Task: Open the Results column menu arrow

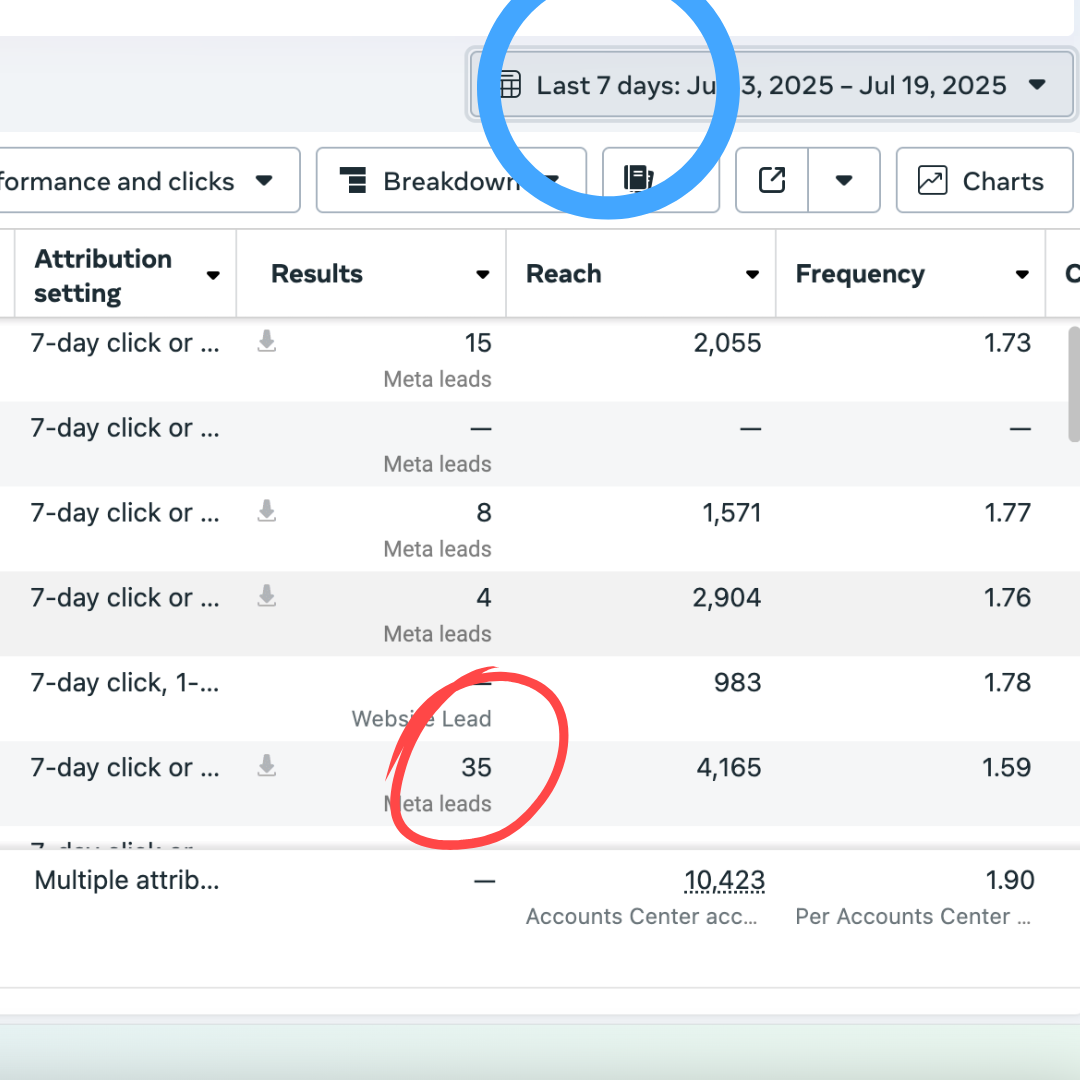Action: pos(483,275)
